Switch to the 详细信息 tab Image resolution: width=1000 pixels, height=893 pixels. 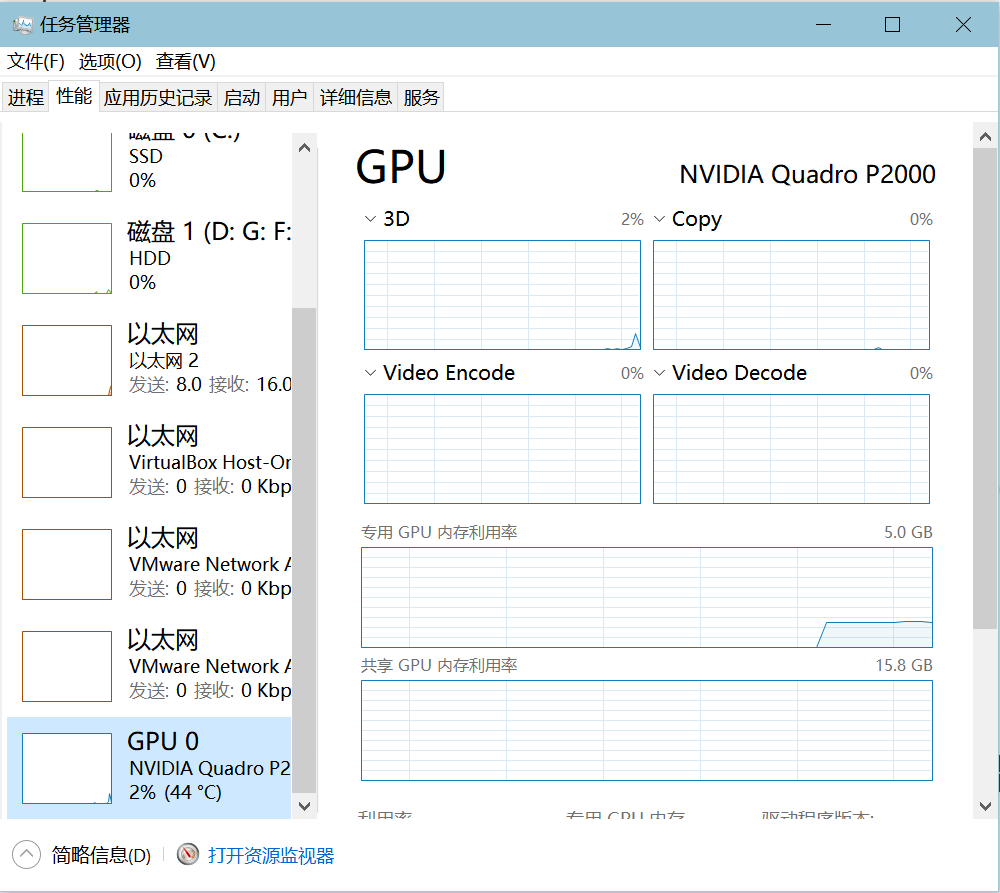(x=356, y=98)
